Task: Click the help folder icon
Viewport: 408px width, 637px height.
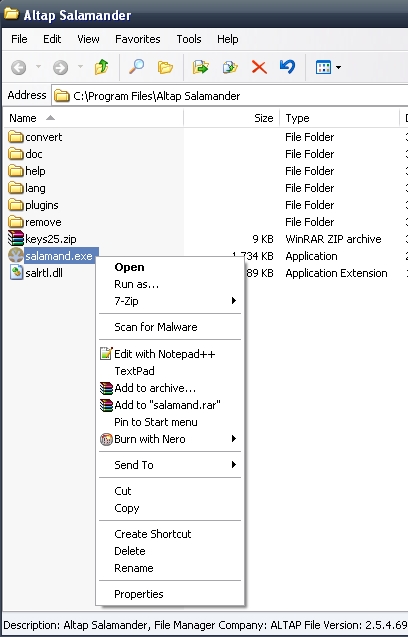Action: coord(16,171)
